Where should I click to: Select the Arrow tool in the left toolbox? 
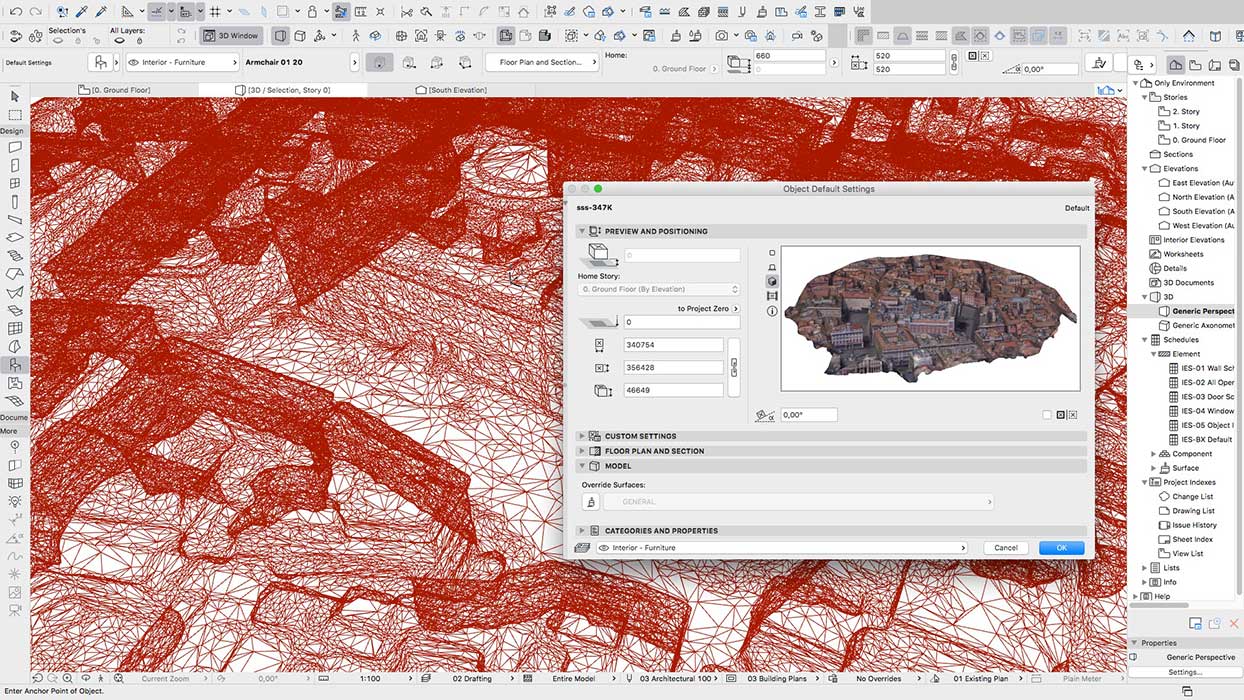[x=13, y=96]
